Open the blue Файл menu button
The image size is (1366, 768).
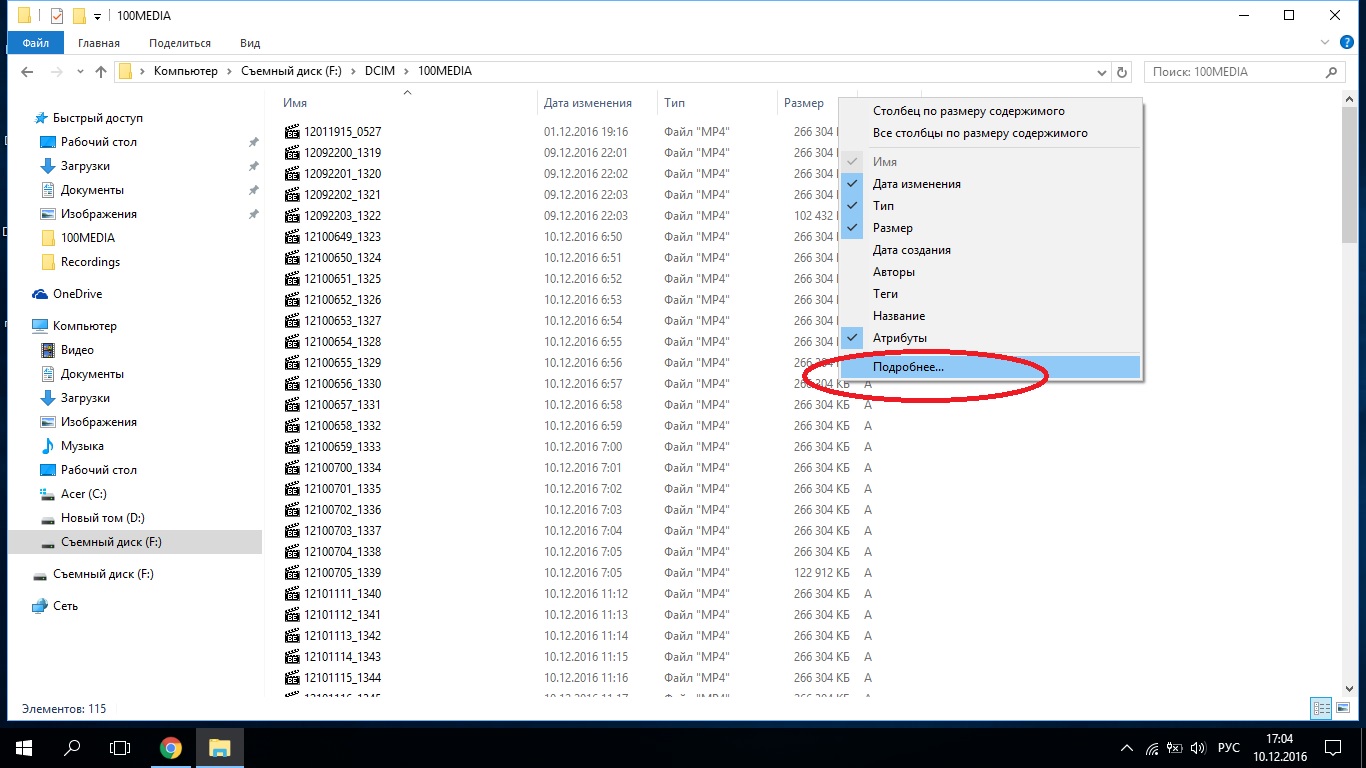(35, 43)
